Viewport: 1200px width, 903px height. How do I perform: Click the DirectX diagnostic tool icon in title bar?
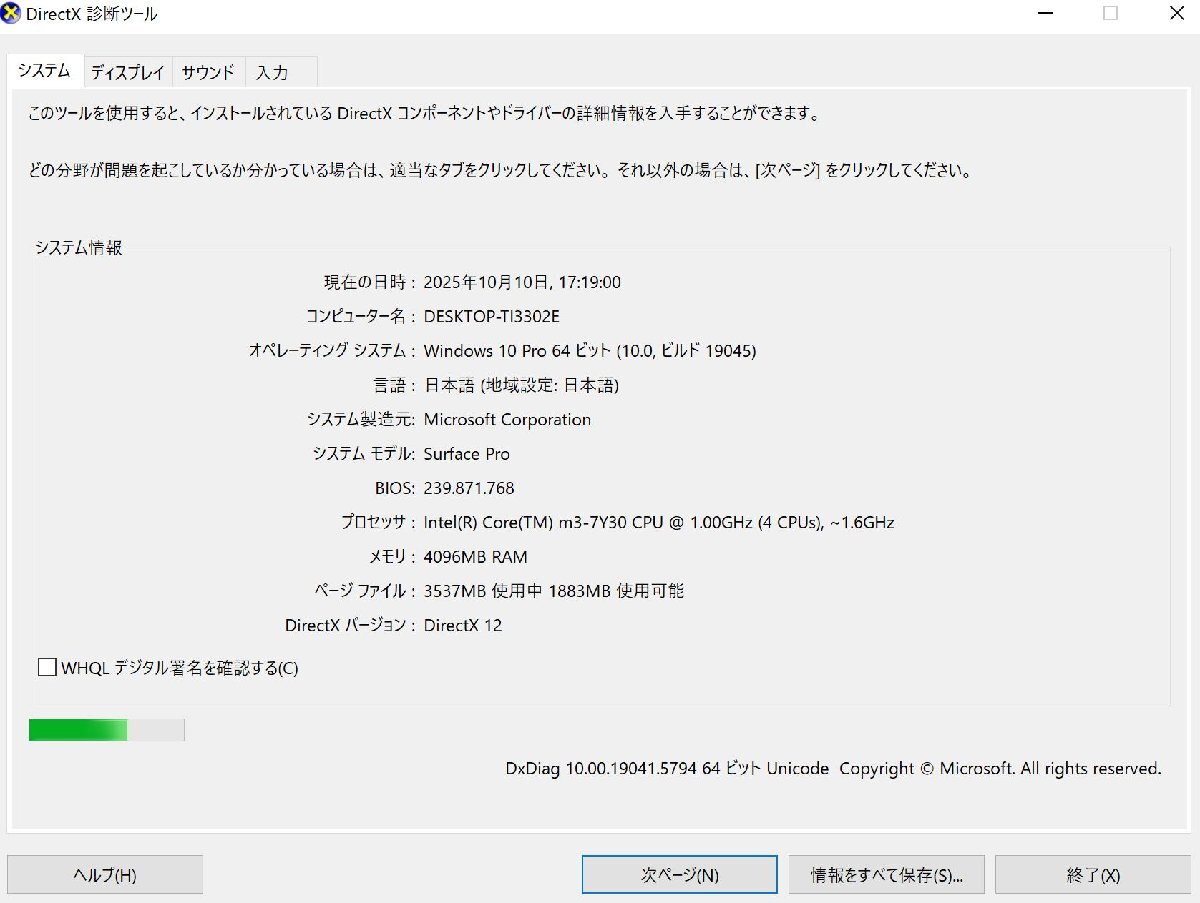tap(12, 13)
